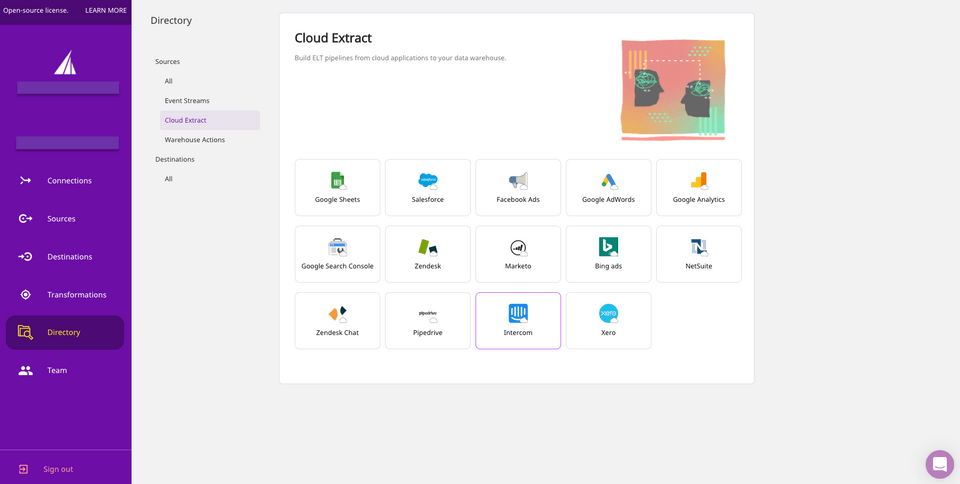This screenshot has height=484, width=960.
Task: Open the Pipedrive source tile
Action: point(428,321)
